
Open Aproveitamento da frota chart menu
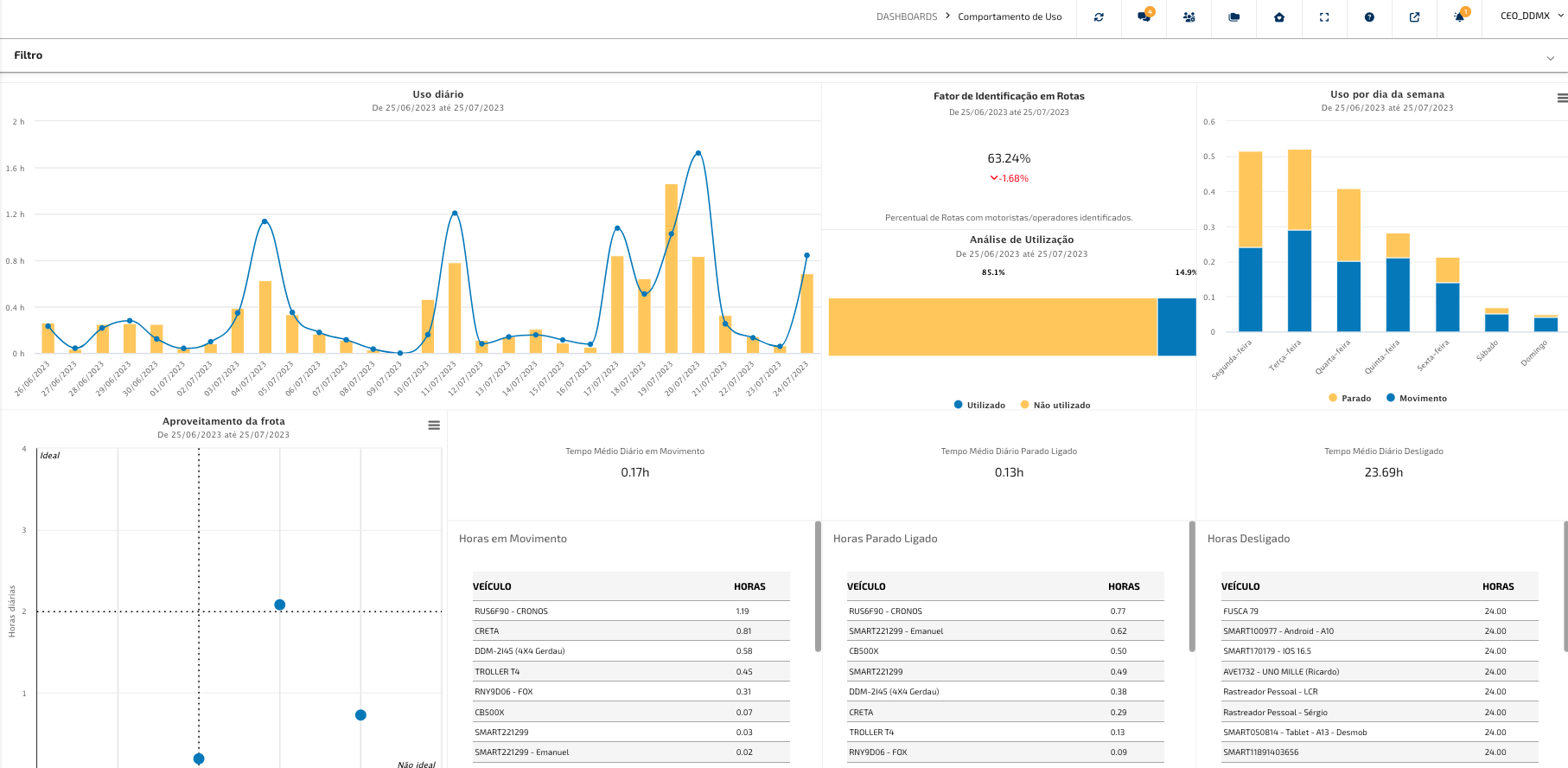point(434,426)
